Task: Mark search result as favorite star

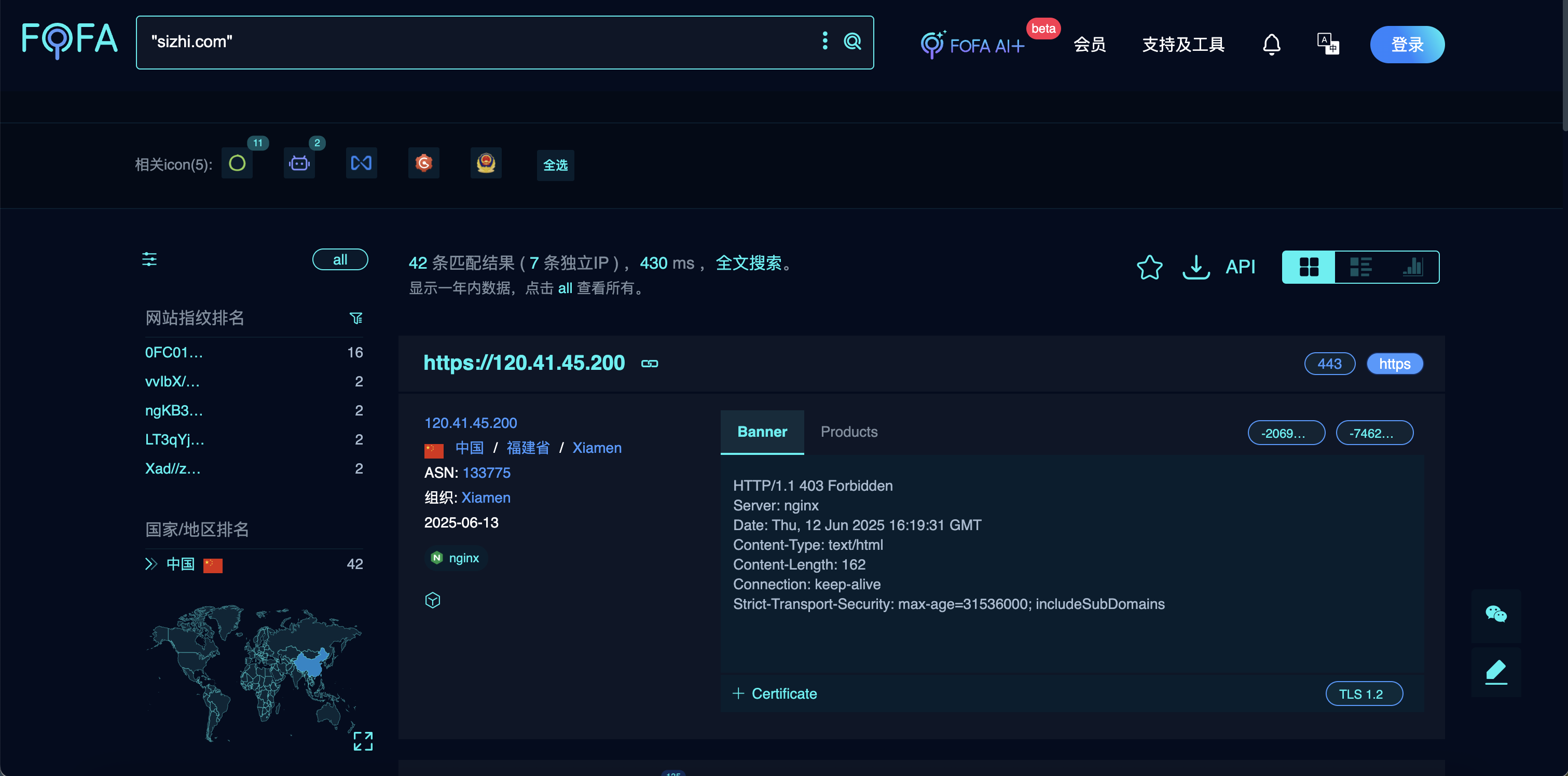Action: pyautogui.click(x=1149, y=267)
